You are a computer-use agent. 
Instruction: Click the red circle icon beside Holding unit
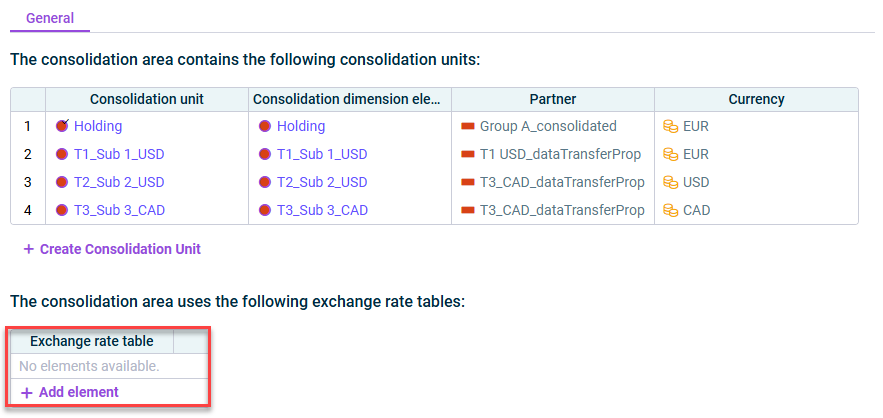click(x=62, y=126)
